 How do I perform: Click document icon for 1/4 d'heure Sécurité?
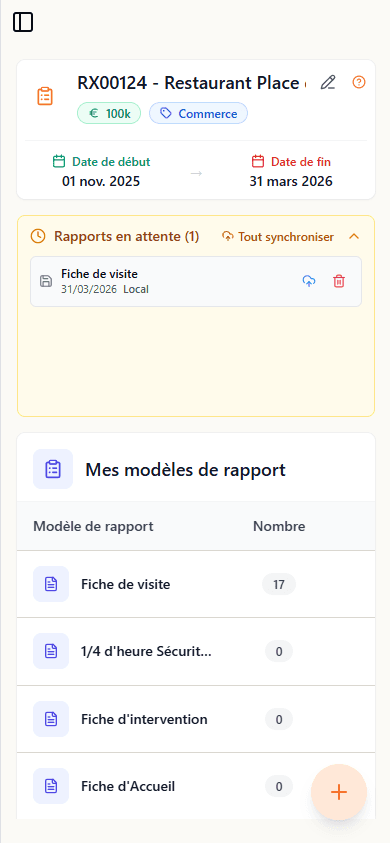click(x=51, y=651)
